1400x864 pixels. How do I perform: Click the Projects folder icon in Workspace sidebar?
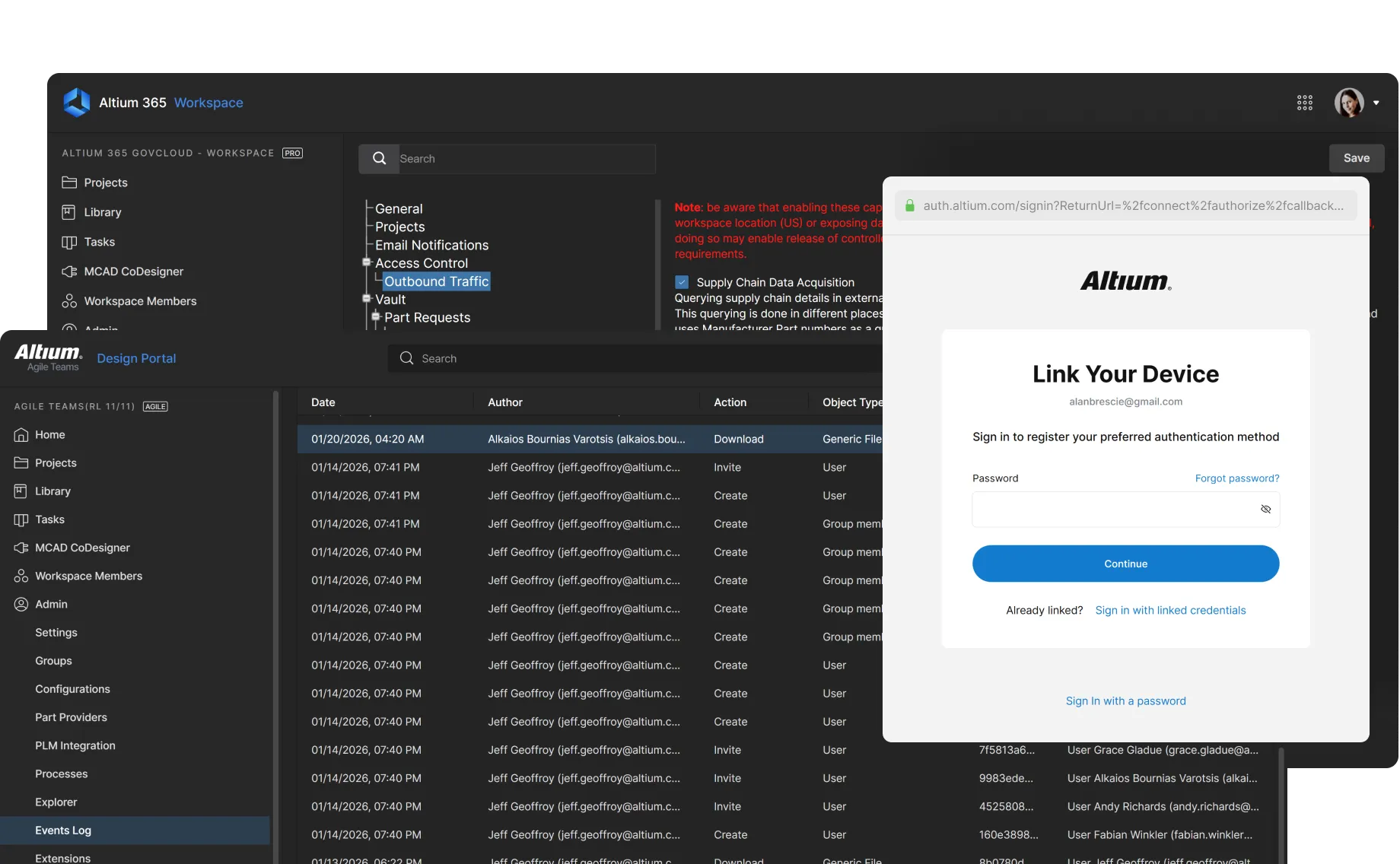point(69,183)
